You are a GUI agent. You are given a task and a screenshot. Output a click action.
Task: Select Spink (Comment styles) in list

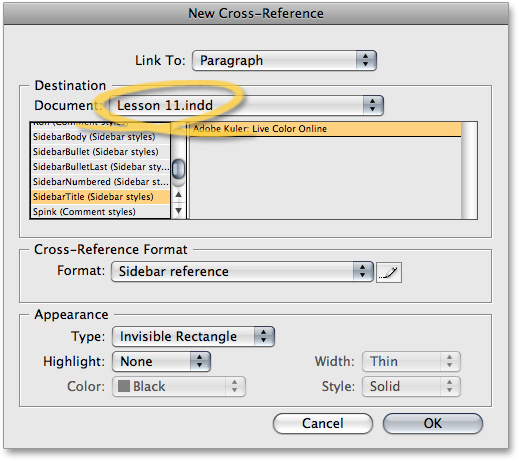point(100,212)
